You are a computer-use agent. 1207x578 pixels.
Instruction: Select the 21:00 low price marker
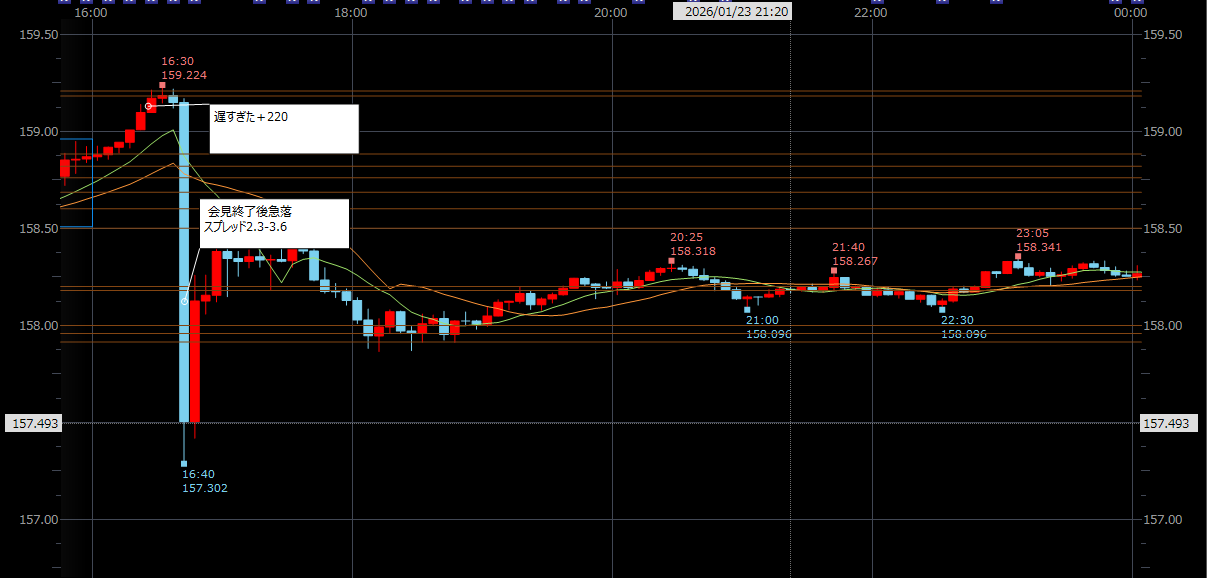pos(747,310)
